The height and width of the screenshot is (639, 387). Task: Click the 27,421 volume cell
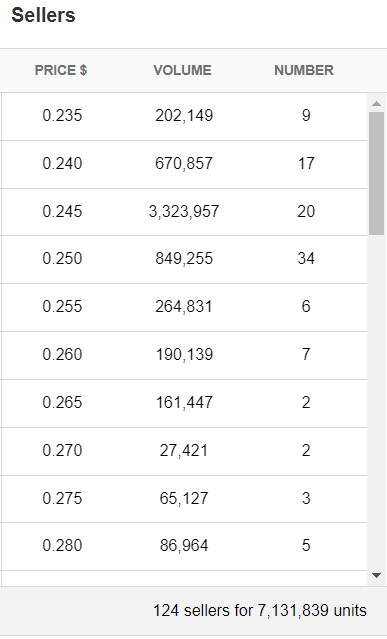click(184, 451)
